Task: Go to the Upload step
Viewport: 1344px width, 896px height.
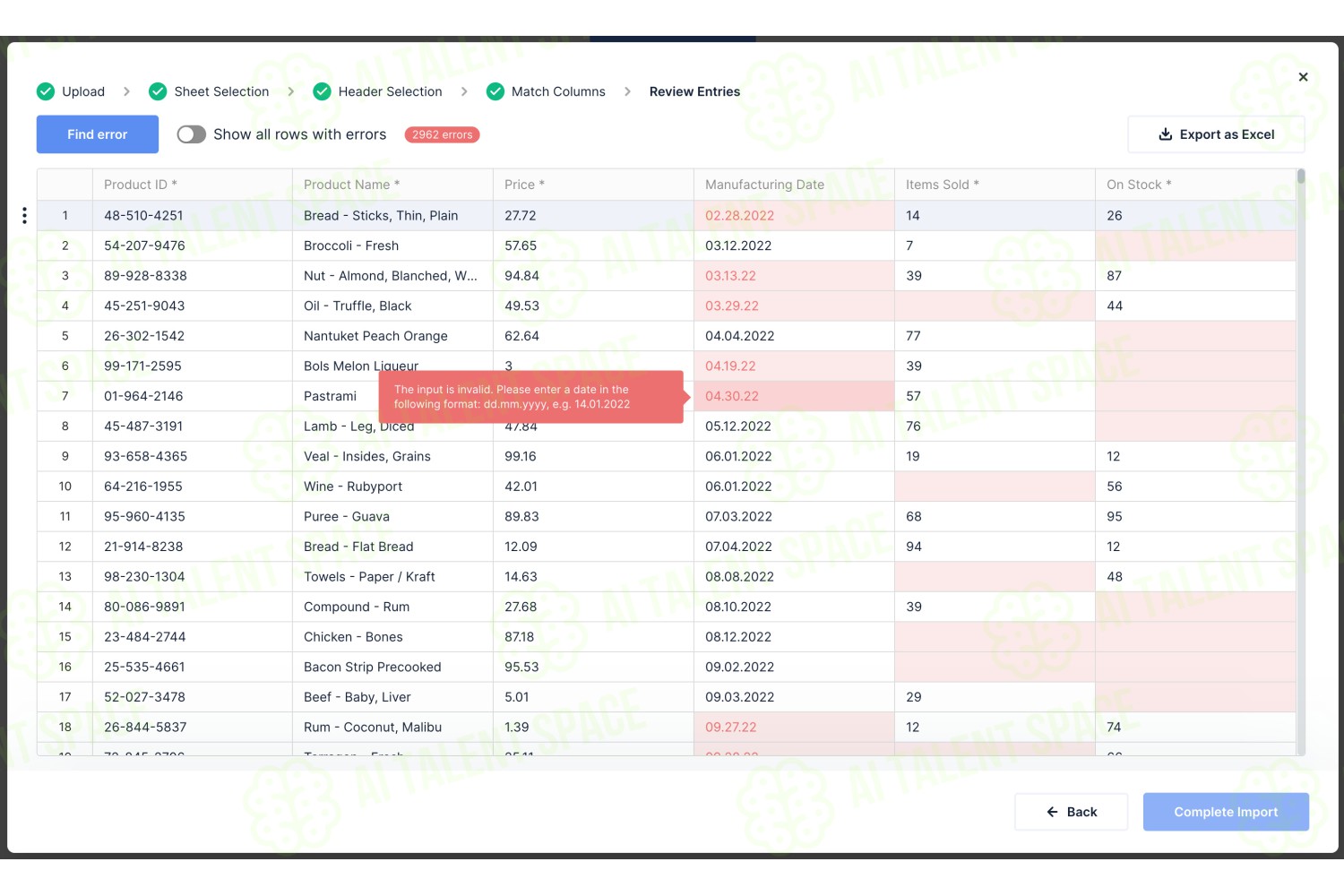Action: 82,91
